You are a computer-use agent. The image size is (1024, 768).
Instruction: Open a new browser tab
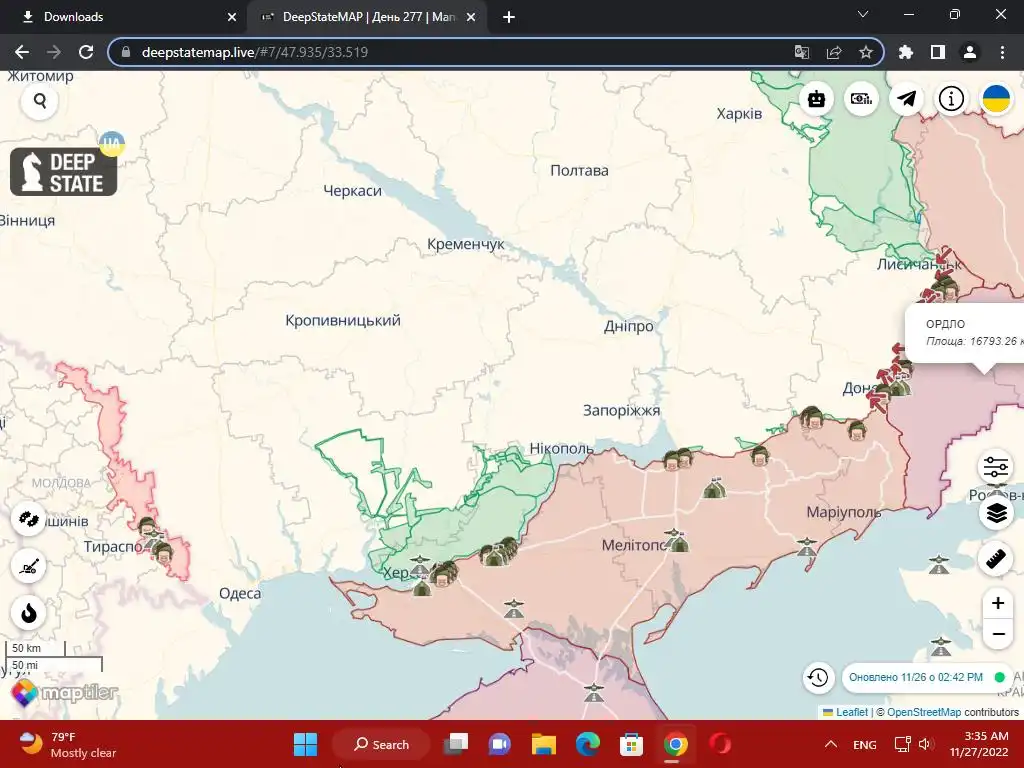click(x=509, y=17)
